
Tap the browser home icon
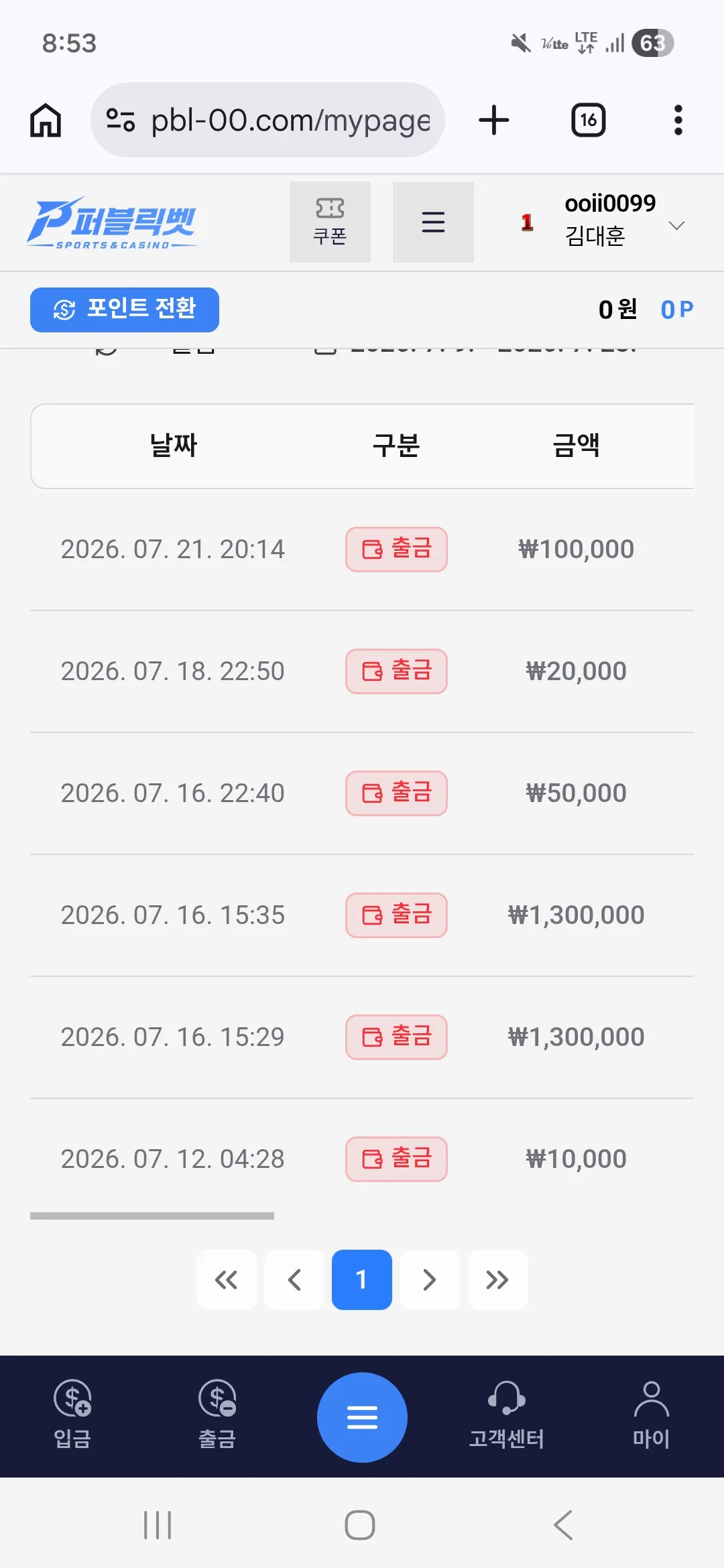pyautogui.click(x=46, y=121)
